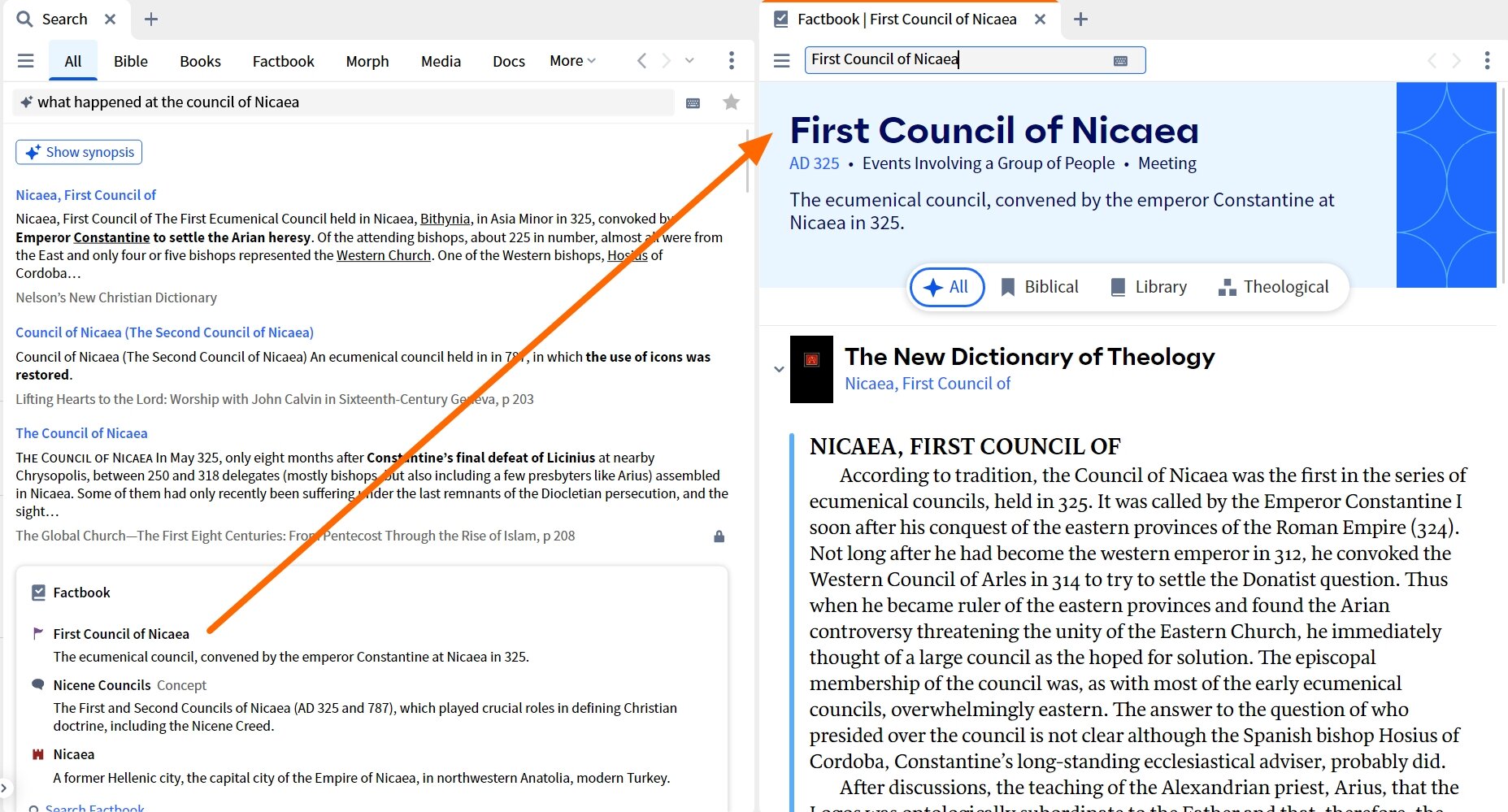
Task: Open 'Nicaea, First Council of' article link in Factbook
Action: [x=928, y=384]
